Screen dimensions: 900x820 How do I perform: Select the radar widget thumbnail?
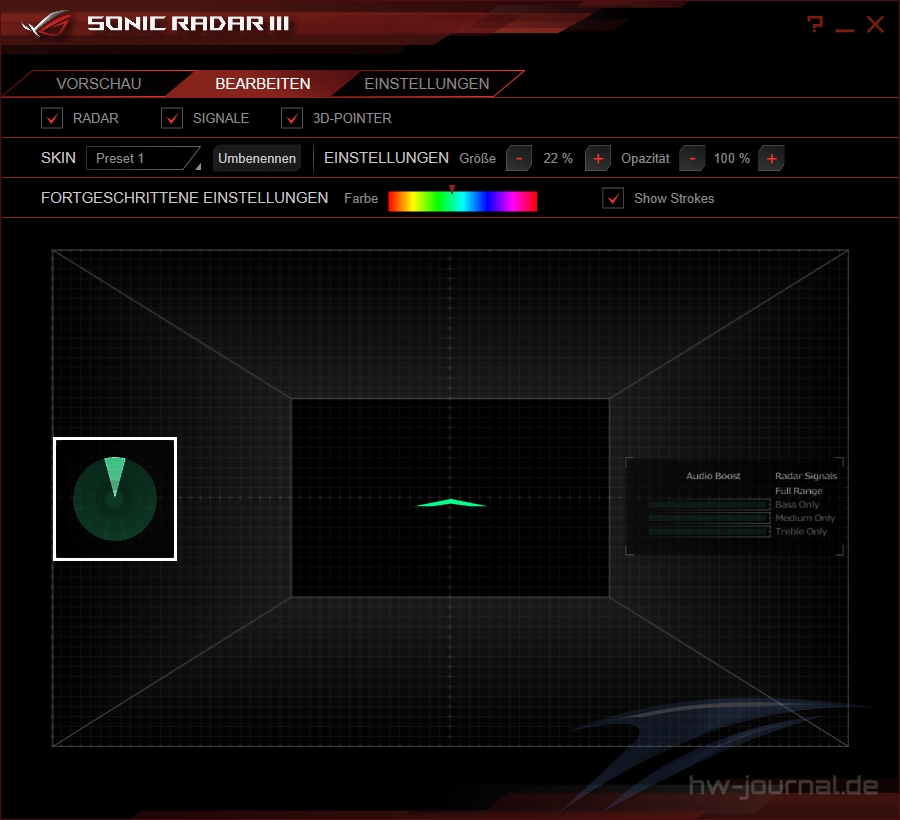pyautogui.click(x=115, y=499)
